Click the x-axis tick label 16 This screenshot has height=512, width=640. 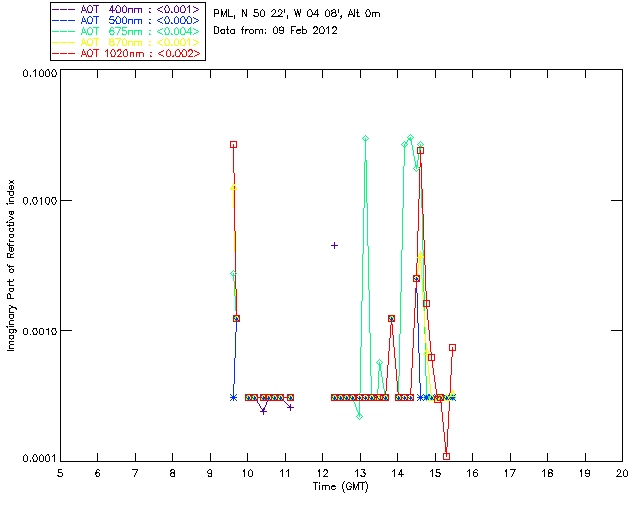(x=473, y=473)
